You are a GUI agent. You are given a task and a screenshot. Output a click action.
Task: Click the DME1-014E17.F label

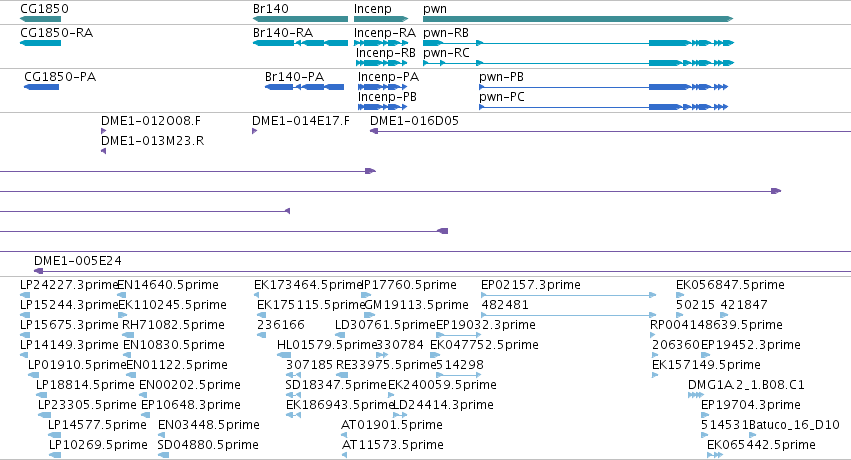tap(301, 120)
